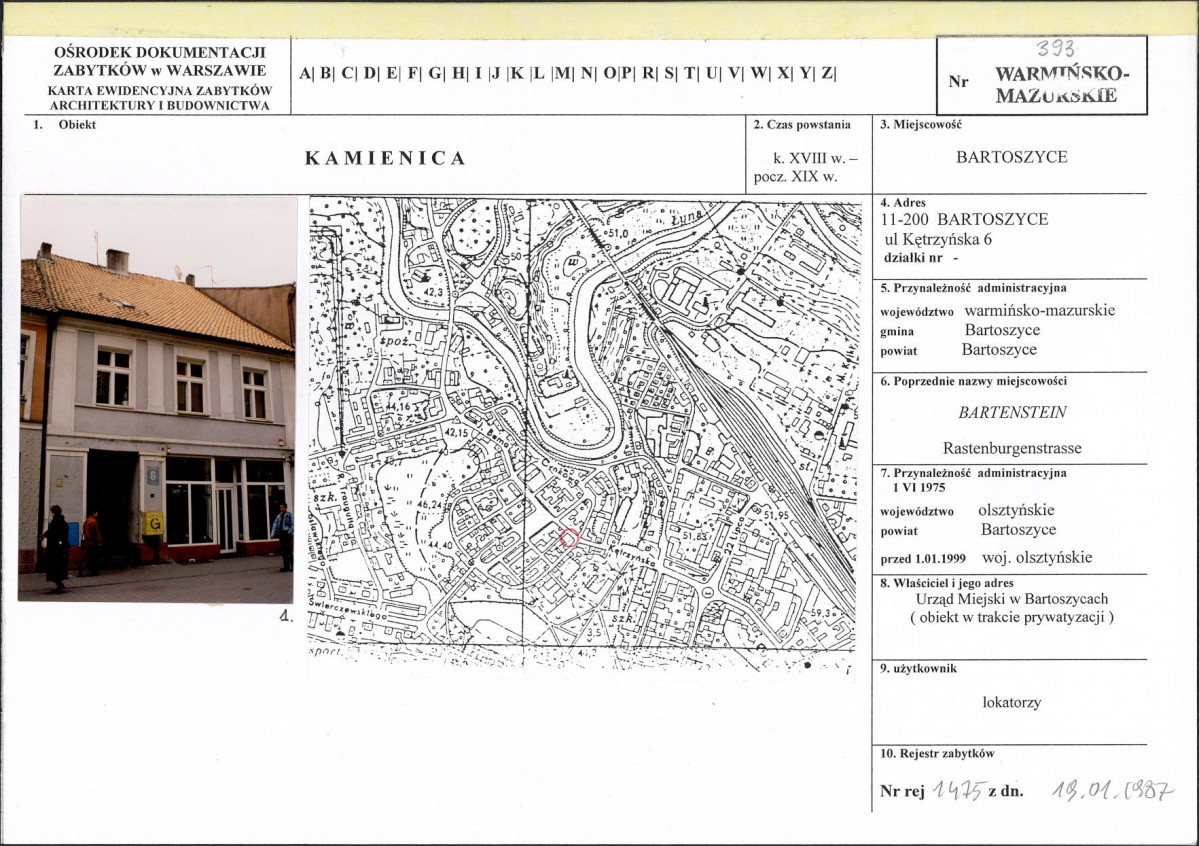This screenshot has height=846, width=1199.
Task: Select former name "BARTENSTEIN"
Action: pyautogui.click(x=1012, y=412)
